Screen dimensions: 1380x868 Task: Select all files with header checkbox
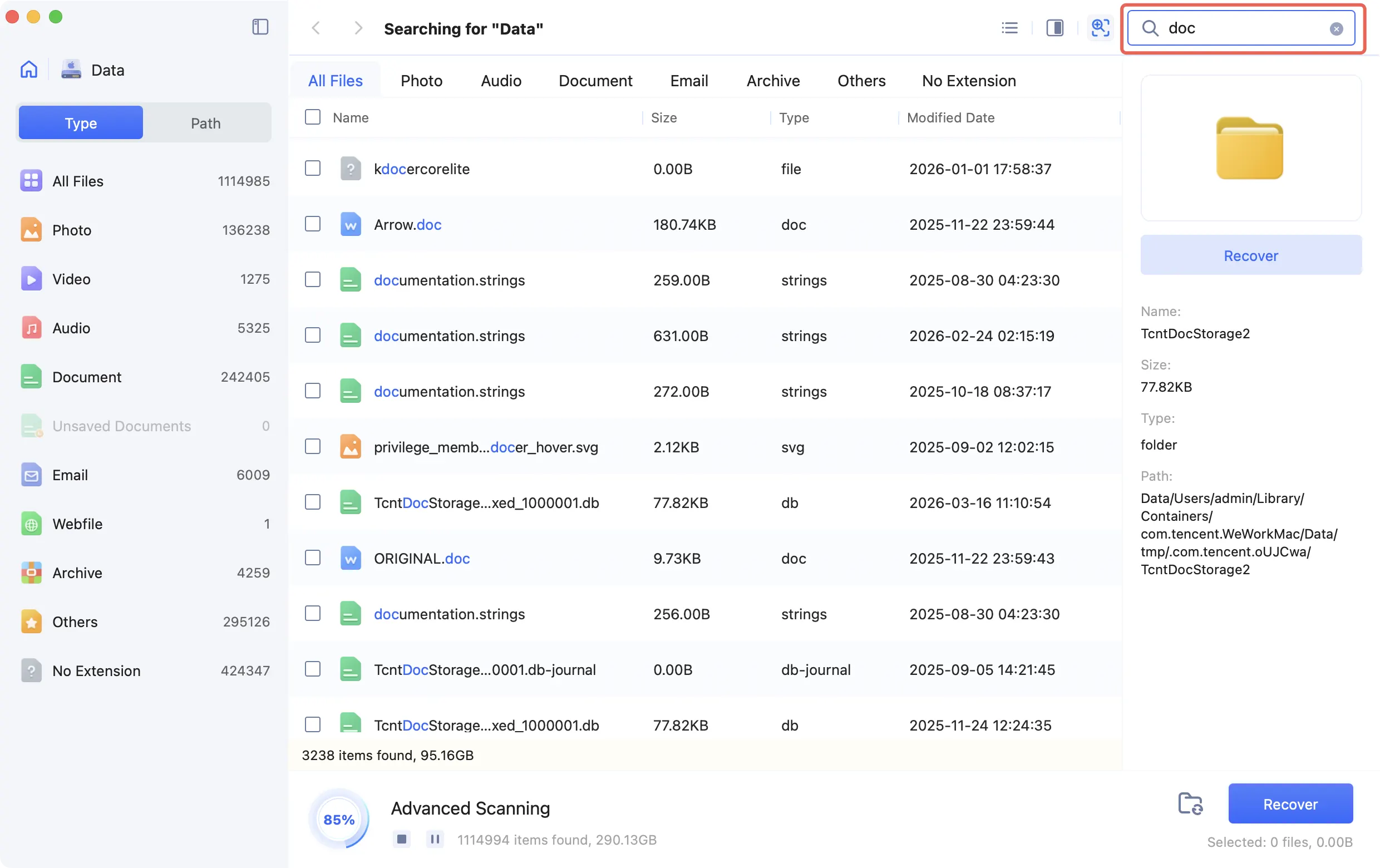312,117
